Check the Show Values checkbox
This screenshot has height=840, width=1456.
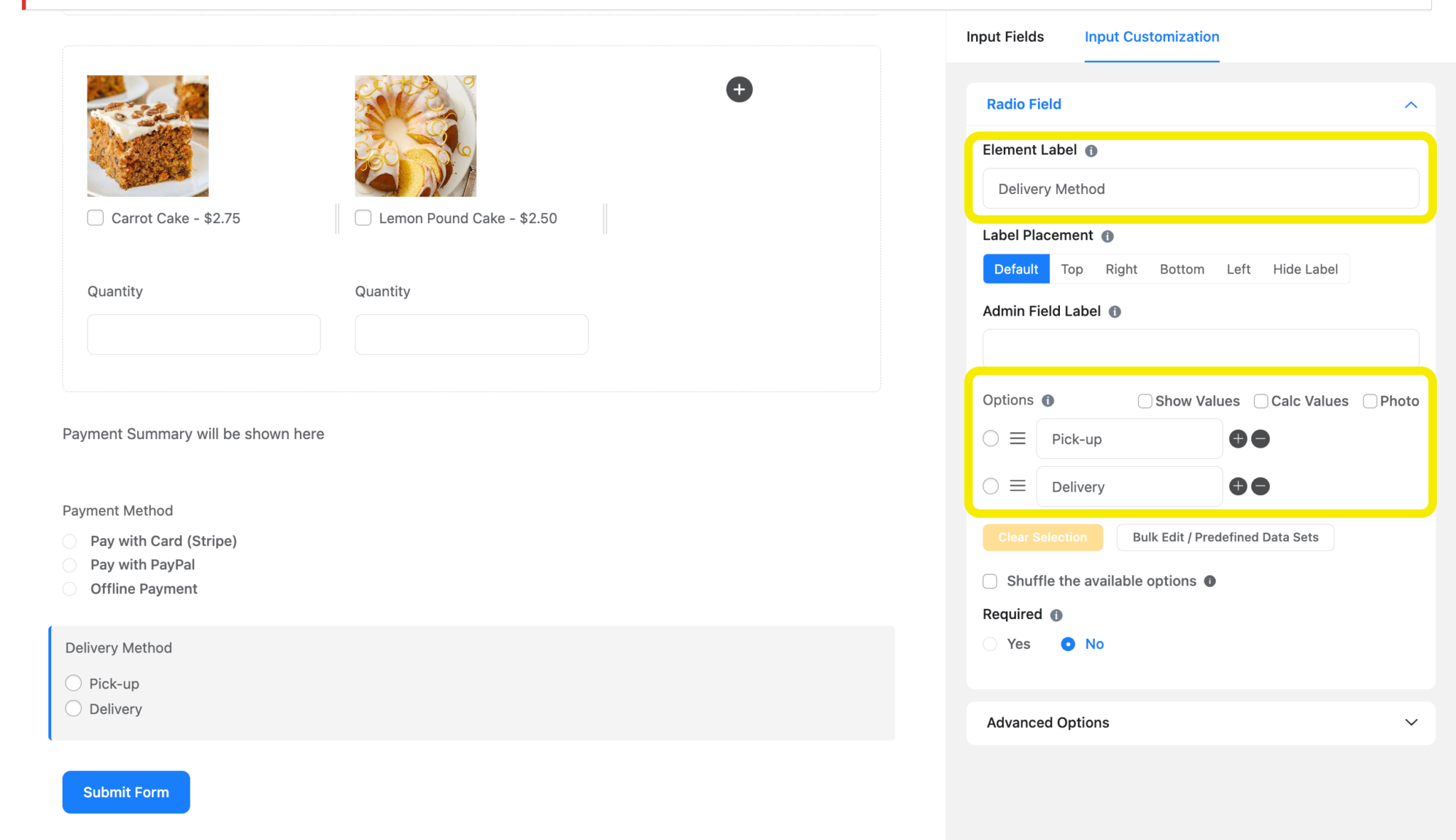(1145, 401)
